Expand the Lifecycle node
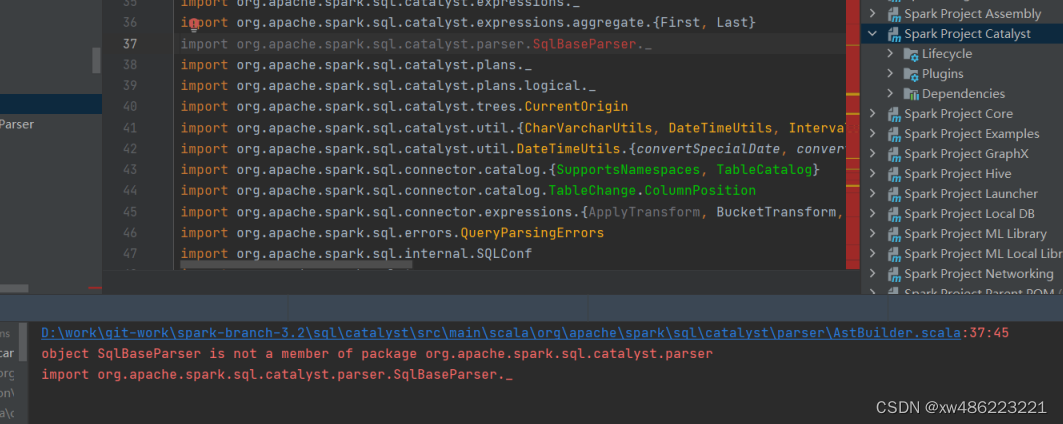 click(x=891, y=54)
